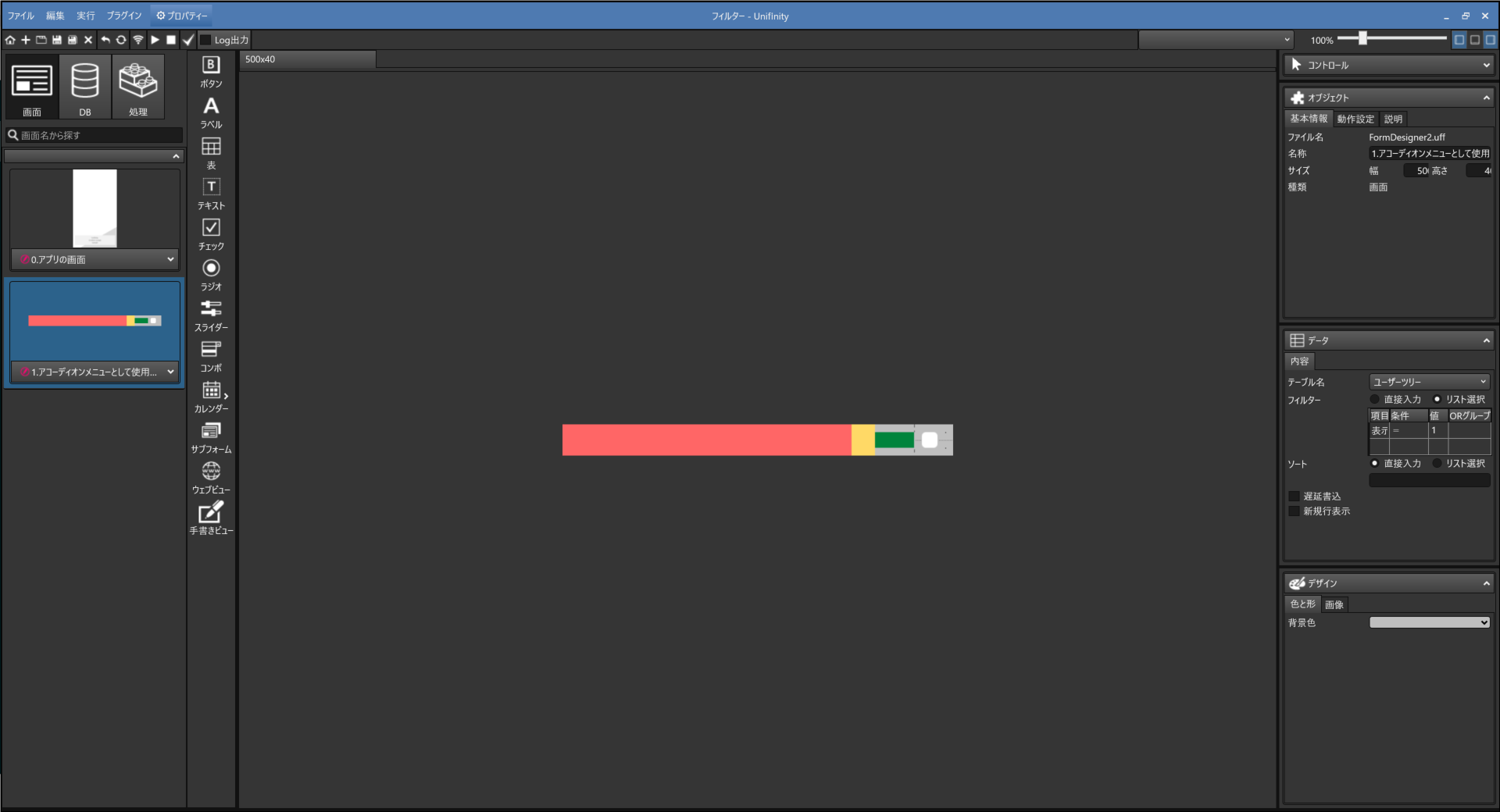Switch to the 色と形 tab
This screenshot has height=812, width=1500.
tap(1302, 604)
